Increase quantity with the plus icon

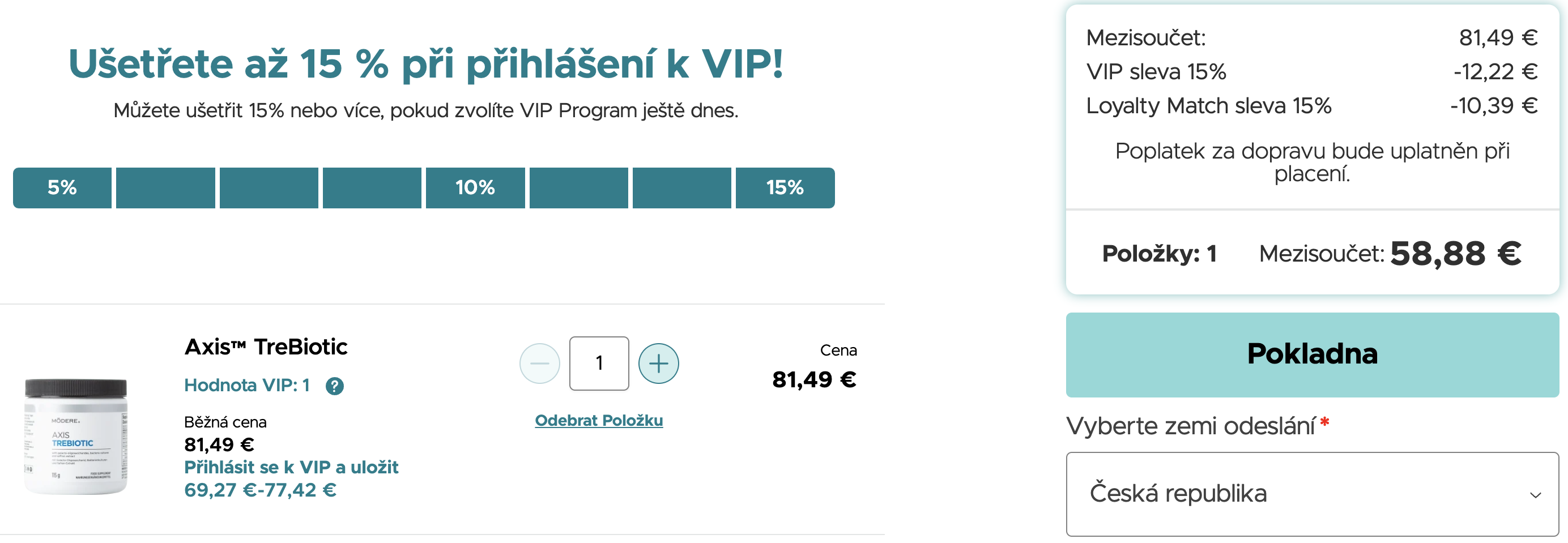click(x=658, y=364)
